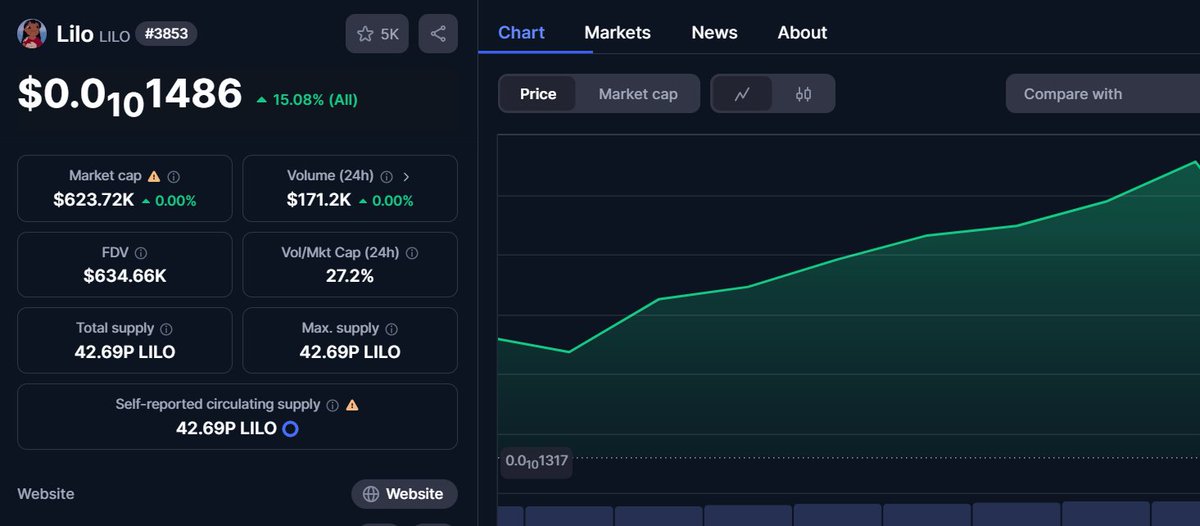Click the Lilo coin name heading
Image resolution: width=1200 pixels, height=526 pixels.
point(75,33)
